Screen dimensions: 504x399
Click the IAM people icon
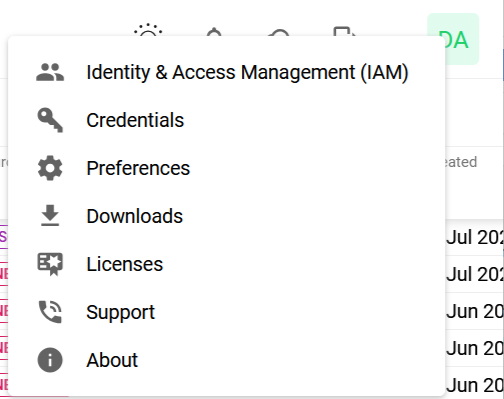(50, 72)
